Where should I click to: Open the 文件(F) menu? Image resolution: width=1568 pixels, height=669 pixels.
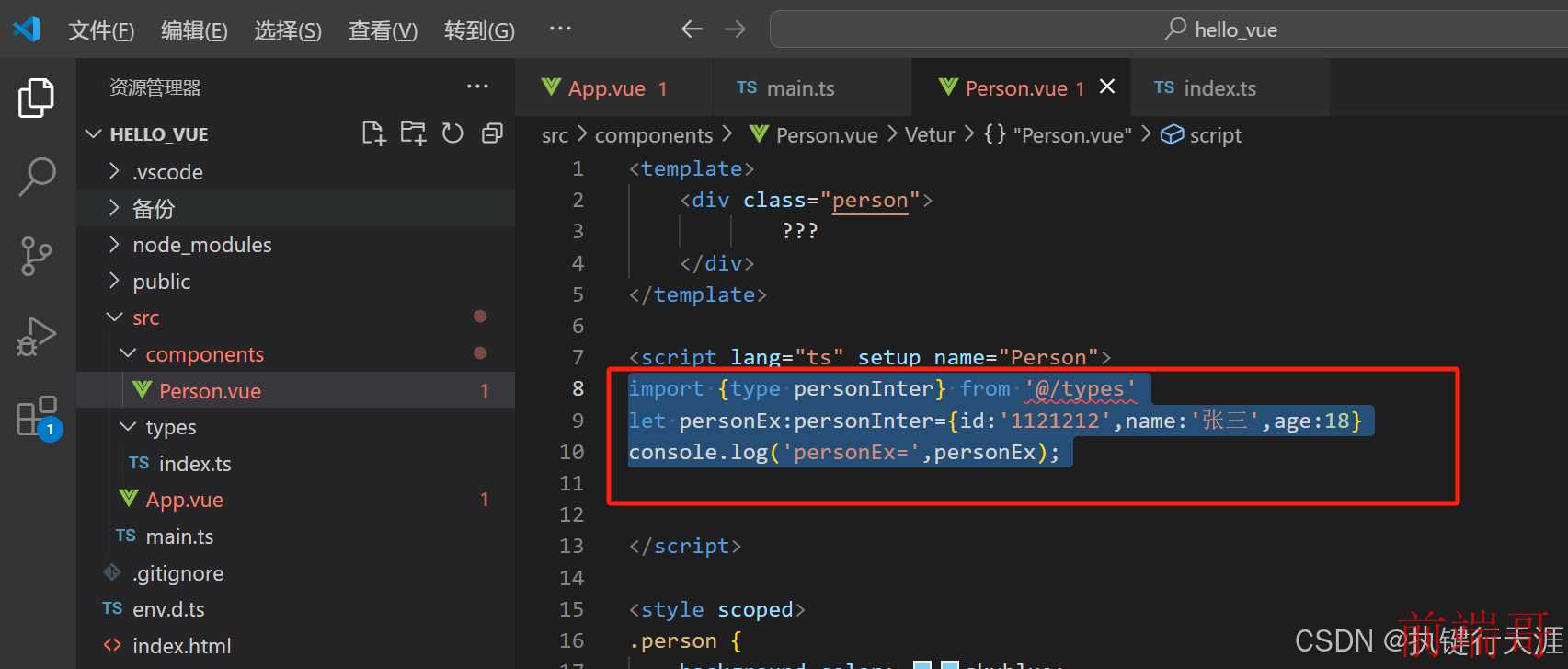tap(101, 30)
